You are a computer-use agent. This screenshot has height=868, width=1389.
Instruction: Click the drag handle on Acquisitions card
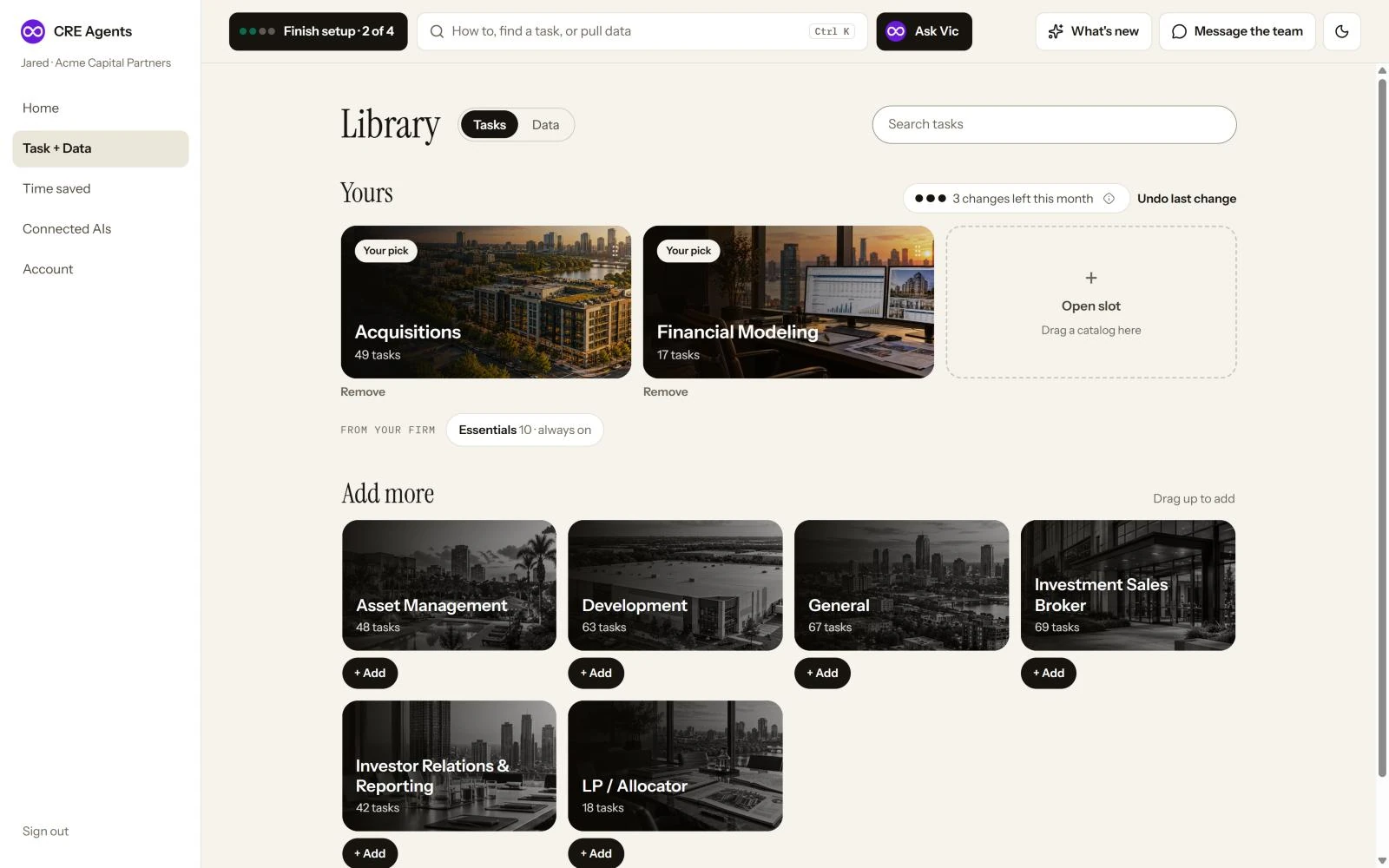[615, 249]
